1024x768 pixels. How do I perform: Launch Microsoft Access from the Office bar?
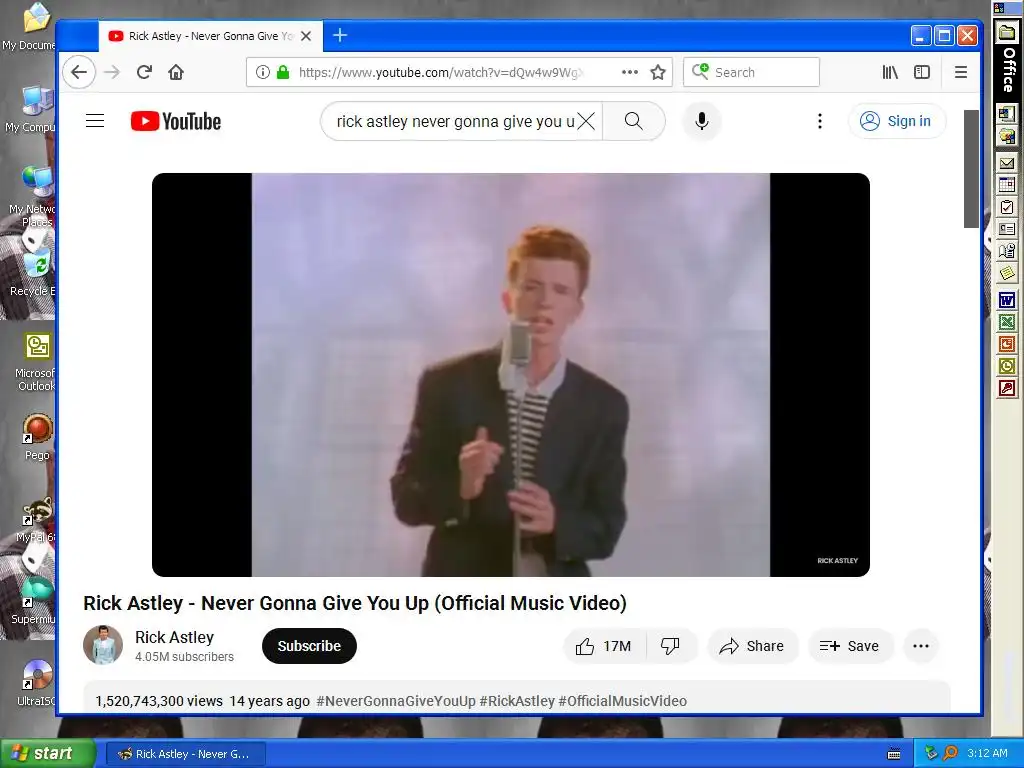coord(1006,389)
